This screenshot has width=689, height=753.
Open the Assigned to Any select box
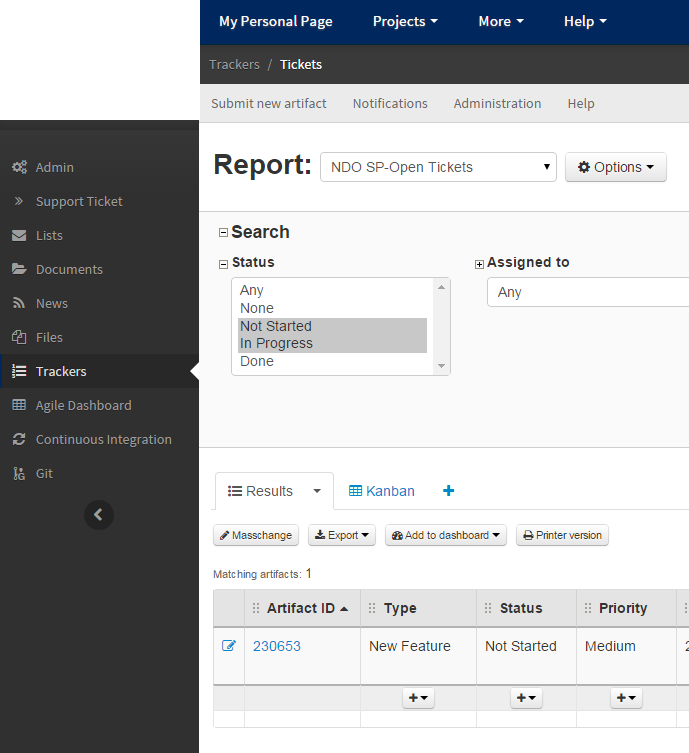click(588, 292)
